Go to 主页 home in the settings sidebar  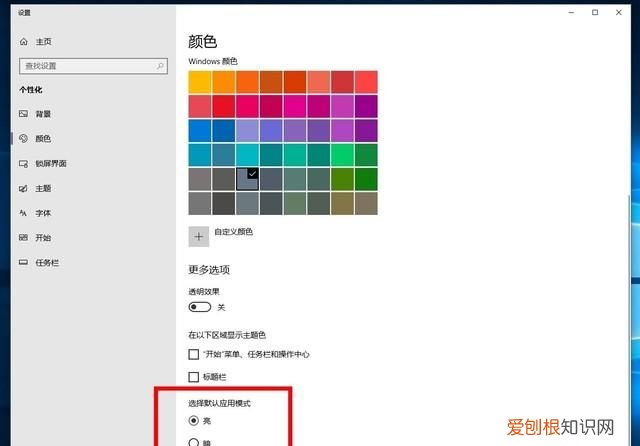(36, 42)
